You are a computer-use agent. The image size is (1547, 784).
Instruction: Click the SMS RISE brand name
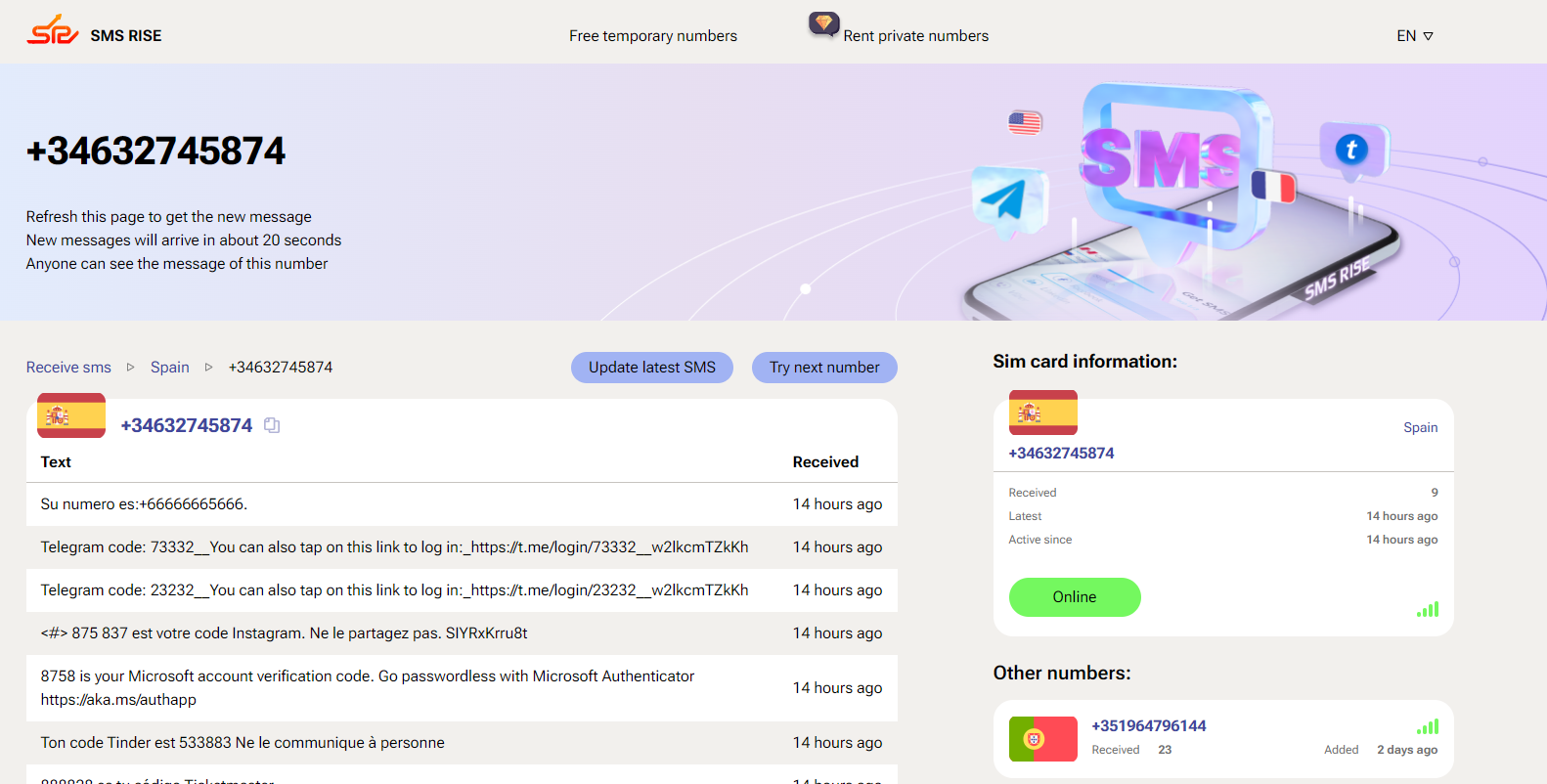[126, 36]
